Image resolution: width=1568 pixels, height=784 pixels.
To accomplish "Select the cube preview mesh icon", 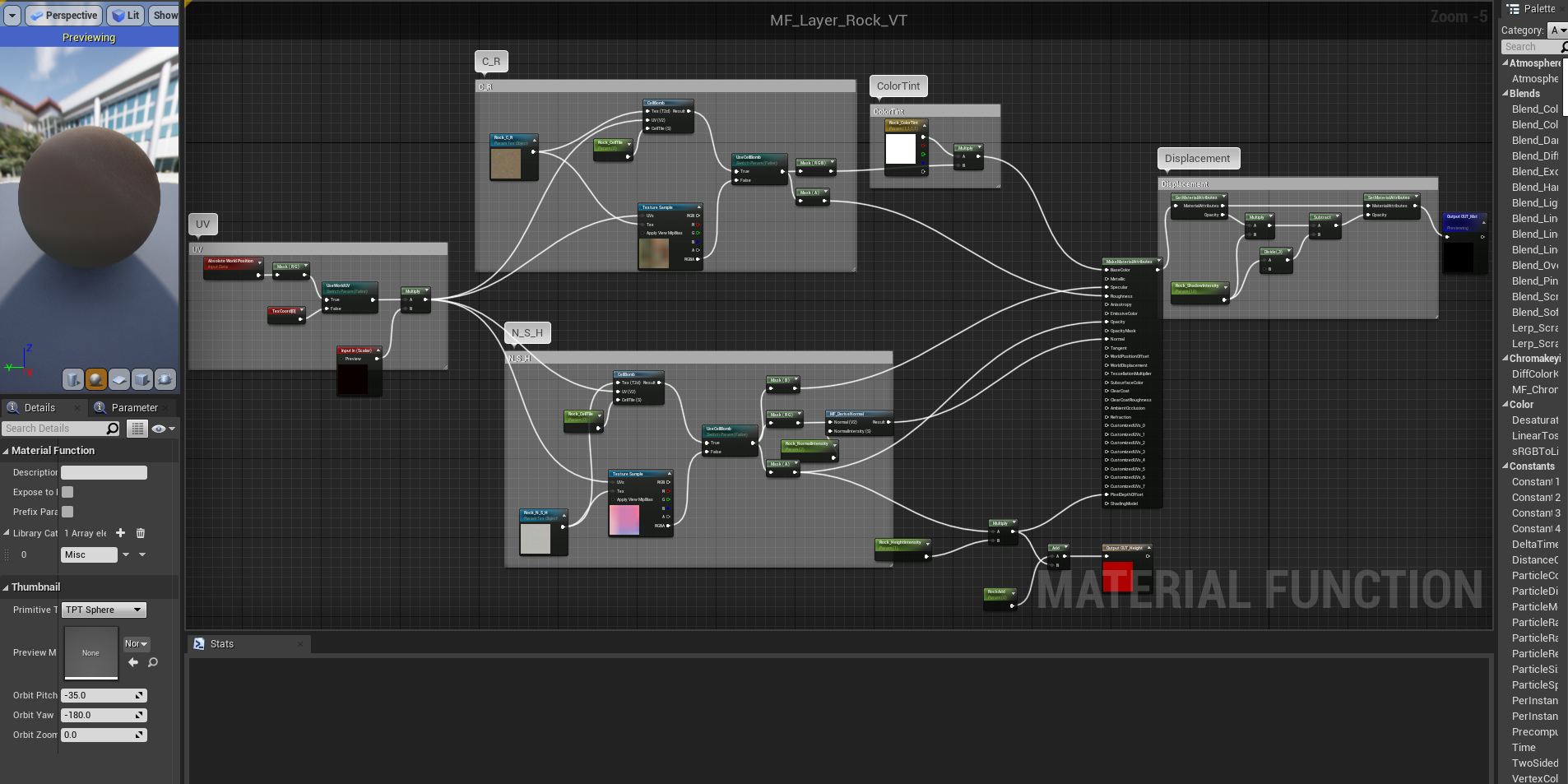I will (142, 379).
